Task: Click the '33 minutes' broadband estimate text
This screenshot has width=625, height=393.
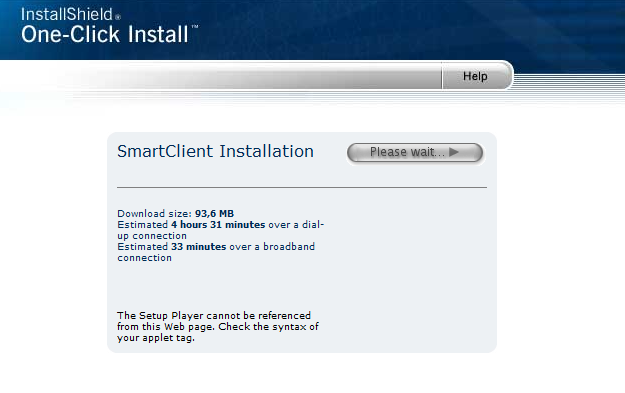Action: pos(199,247)
